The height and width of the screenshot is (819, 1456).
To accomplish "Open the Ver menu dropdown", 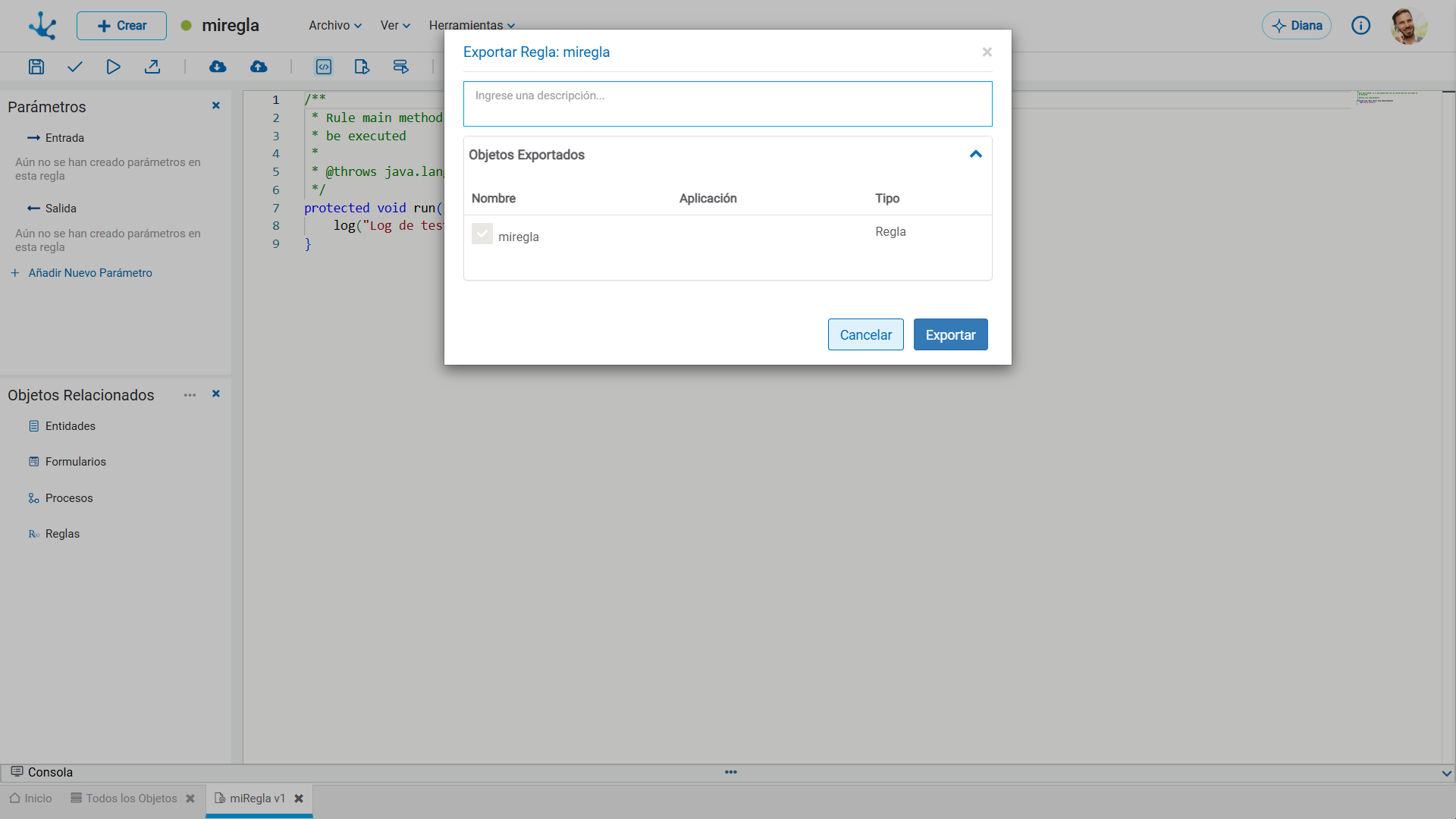I will 395,26.
